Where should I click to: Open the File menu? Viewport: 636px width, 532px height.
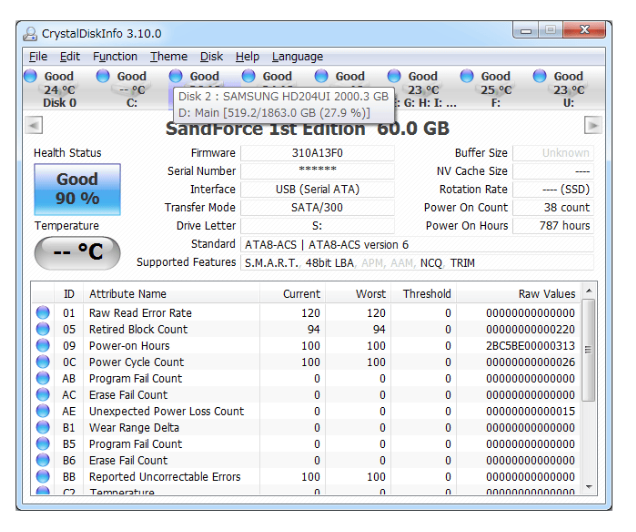click(38, 56)
